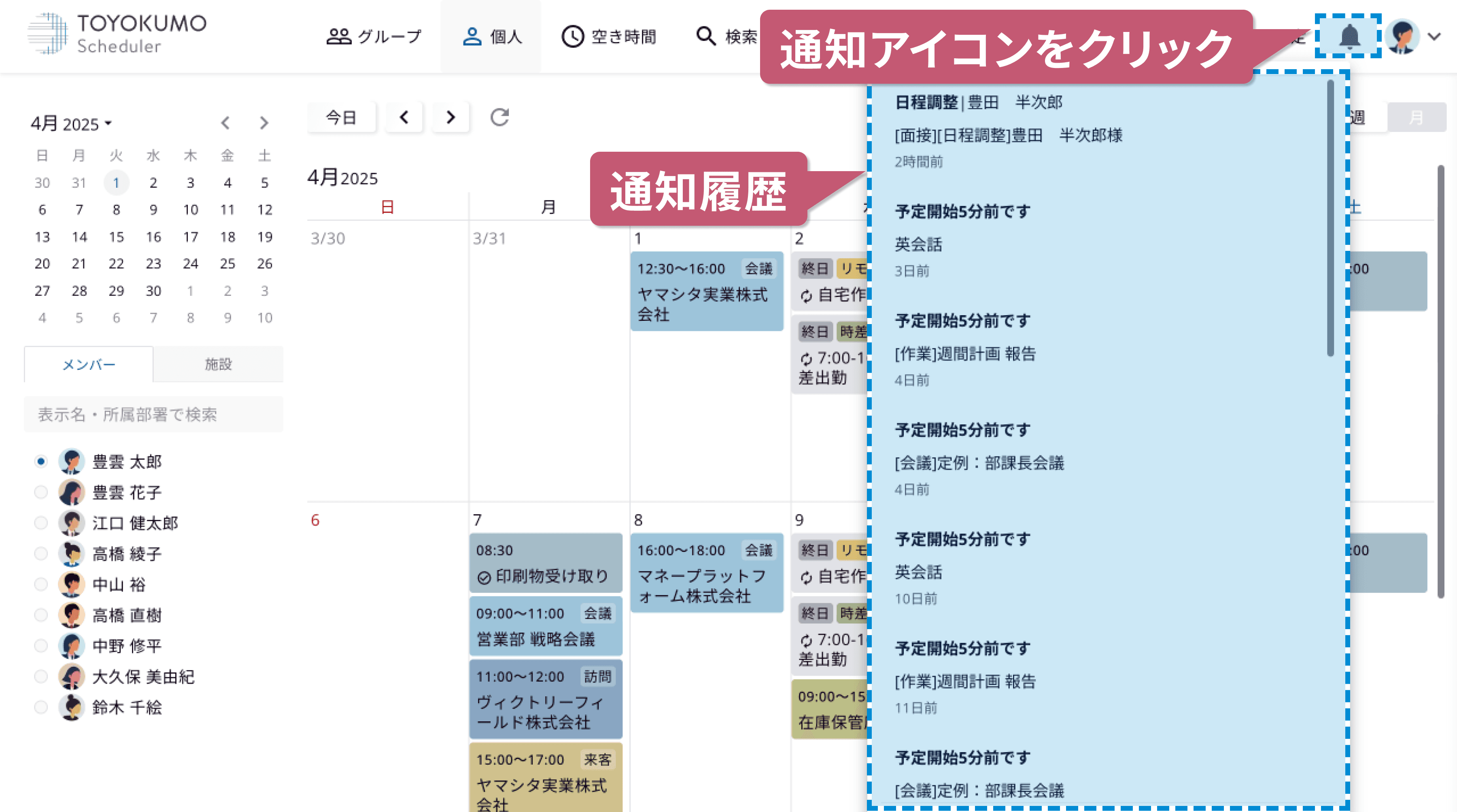Select date 15 in the mini calendar
This screenshot has width=1457, height=812.
(x=117, y=237)
